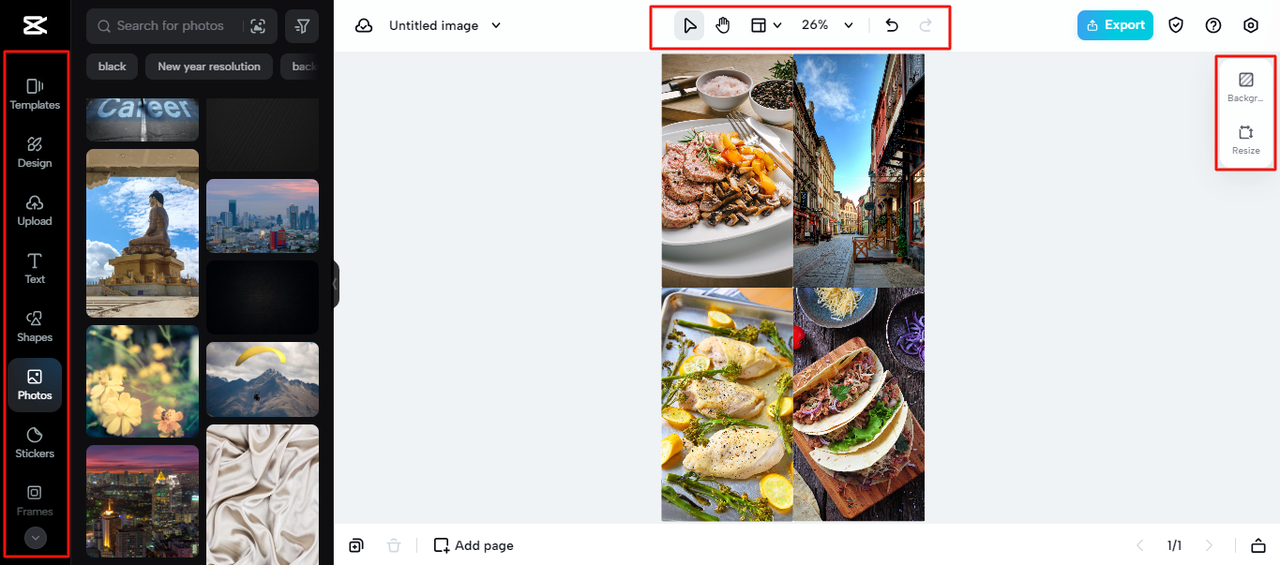Open the Upload panel
The height and width of the screenshot is (565, 1280).
[x=35, y=210]
